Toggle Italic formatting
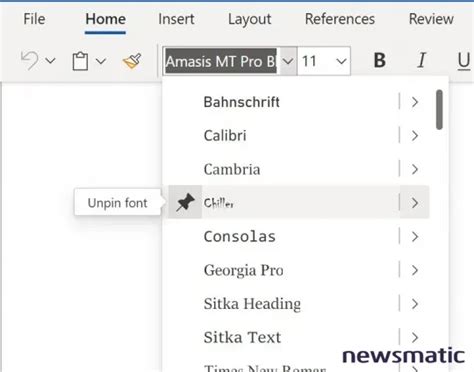Viewport: 474px width, 372px height. (421, 61)
